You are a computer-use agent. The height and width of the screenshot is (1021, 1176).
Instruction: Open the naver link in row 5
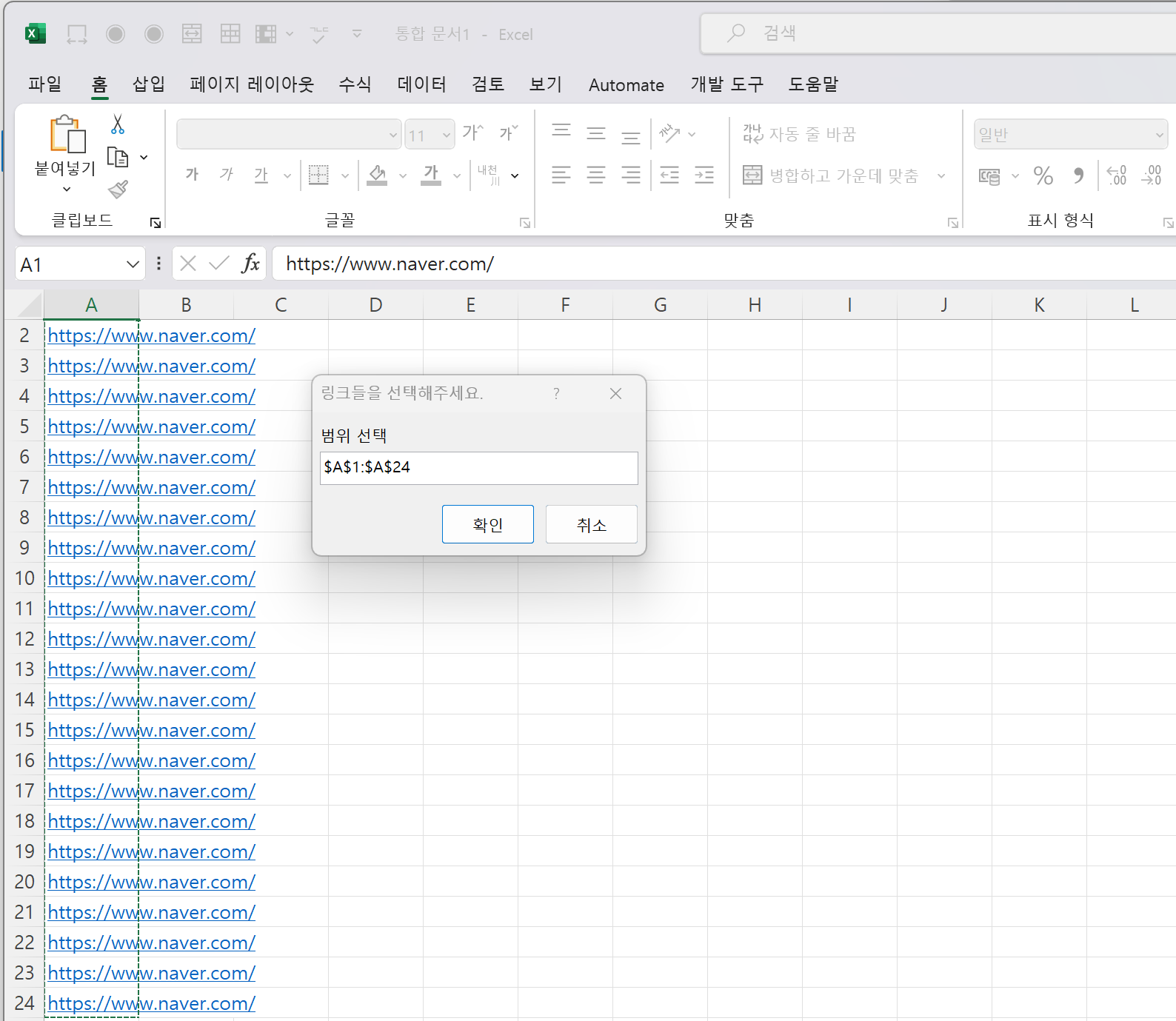click(x=151, y=426)
